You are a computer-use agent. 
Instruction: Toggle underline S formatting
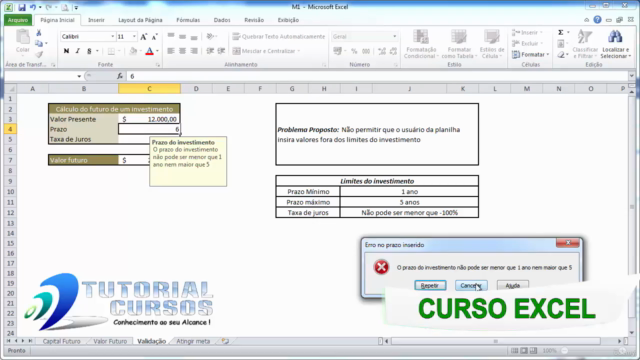pos(89,51)
